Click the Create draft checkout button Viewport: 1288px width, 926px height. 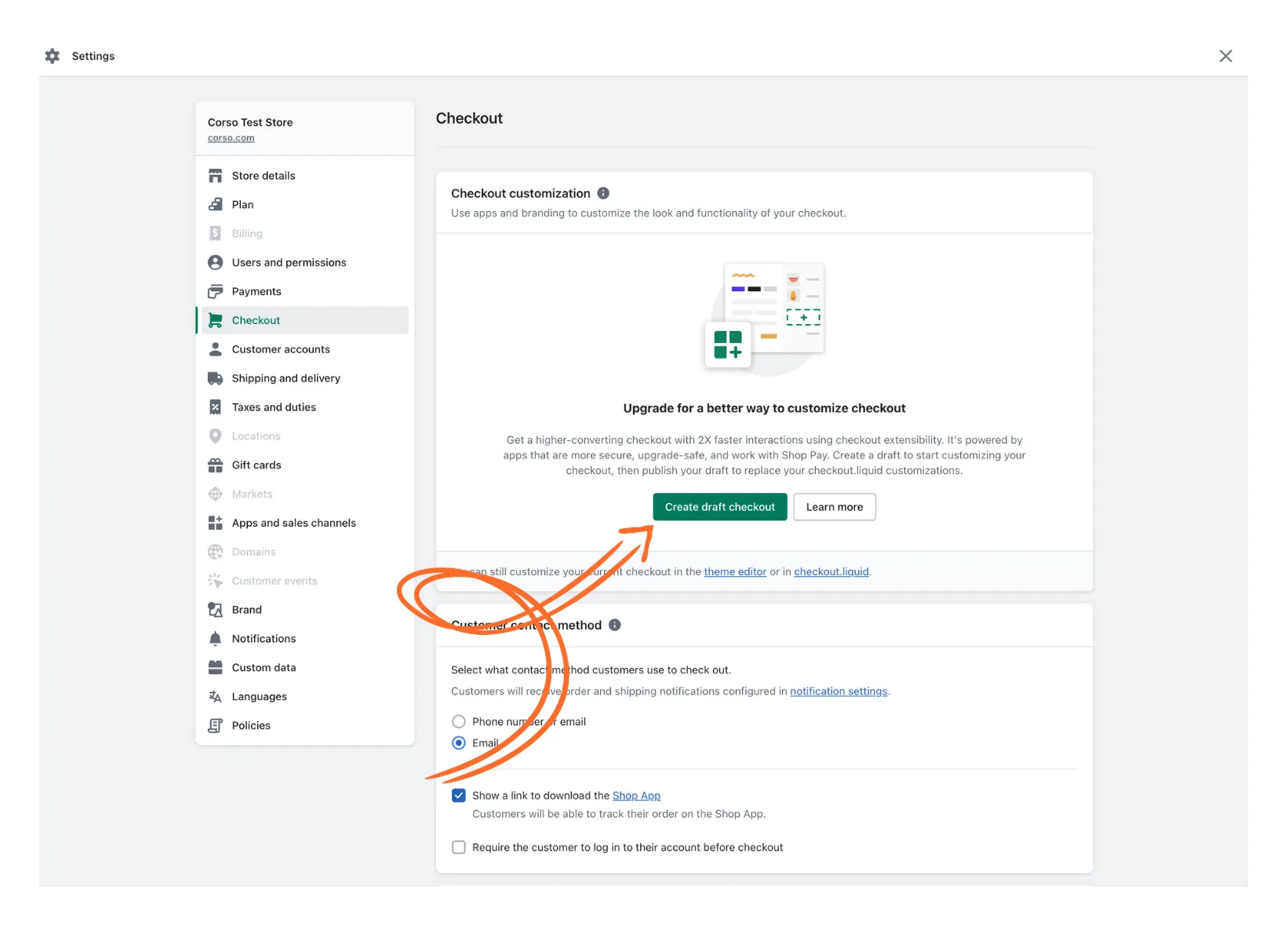click(x=719, y=506)
